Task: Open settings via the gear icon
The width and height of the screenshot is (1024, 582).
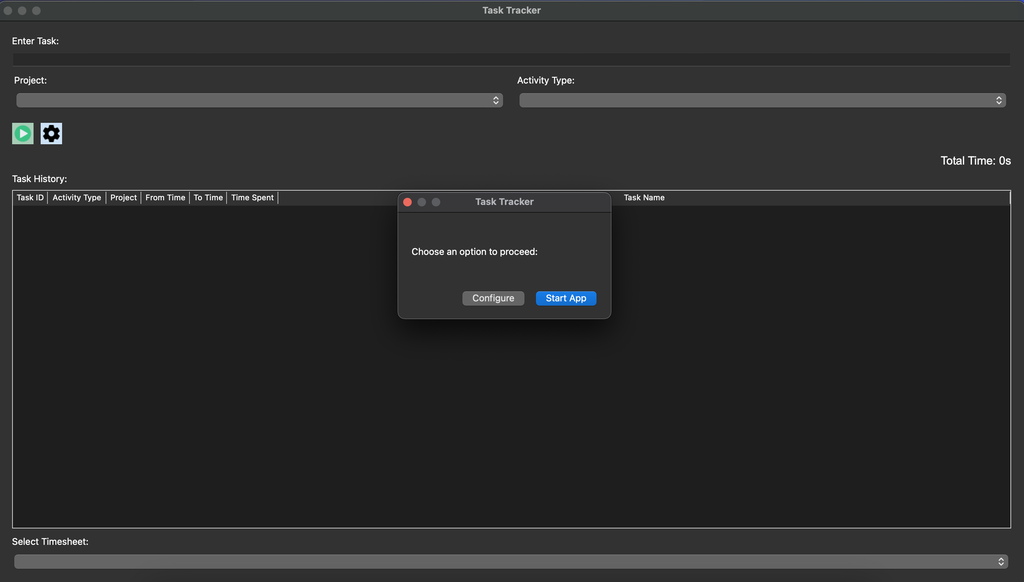Action: [51, 133]
